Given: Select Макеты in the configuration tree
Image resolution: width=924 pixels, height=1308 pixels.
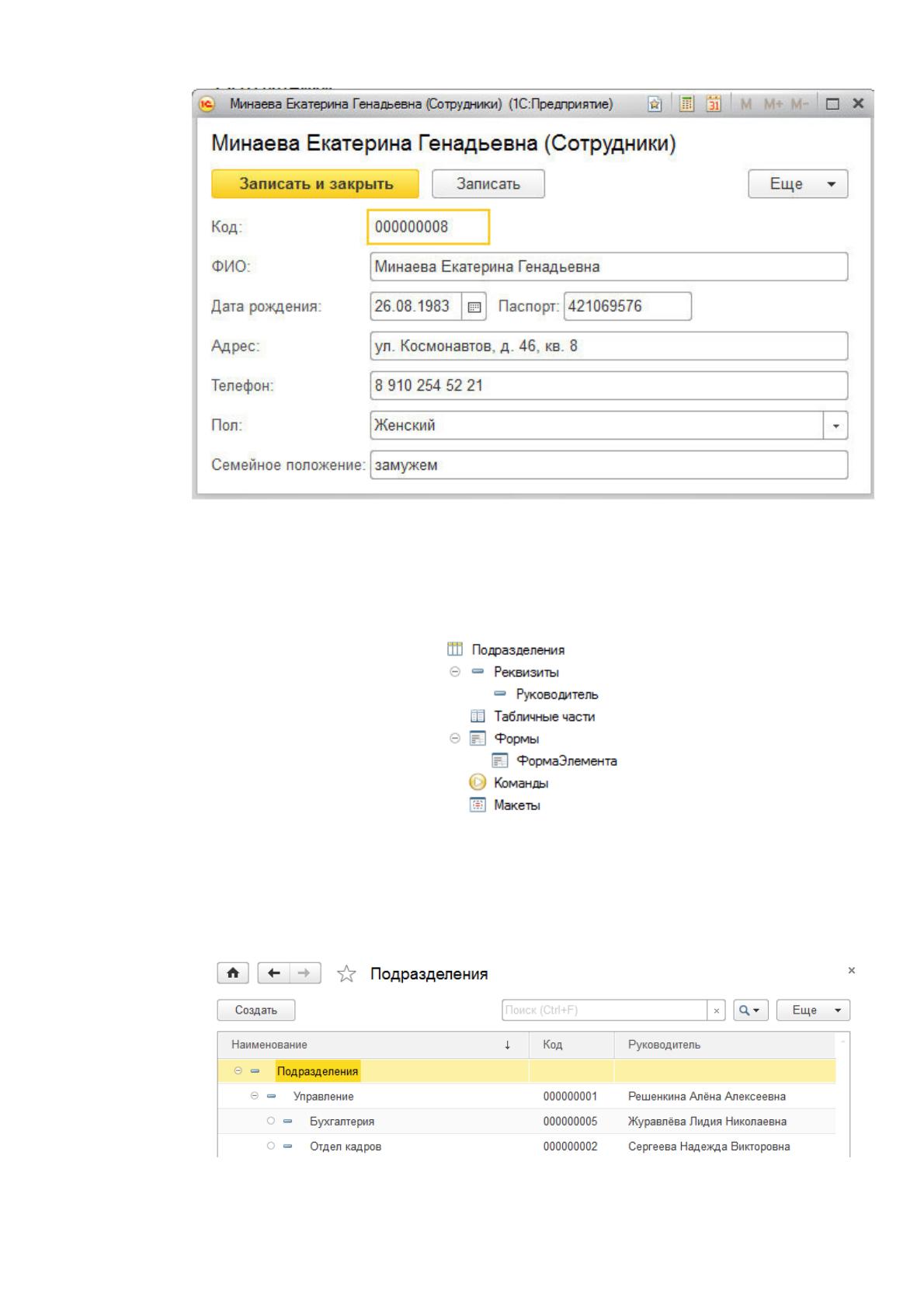Looking at the screenshot, I should pos(517,805).
